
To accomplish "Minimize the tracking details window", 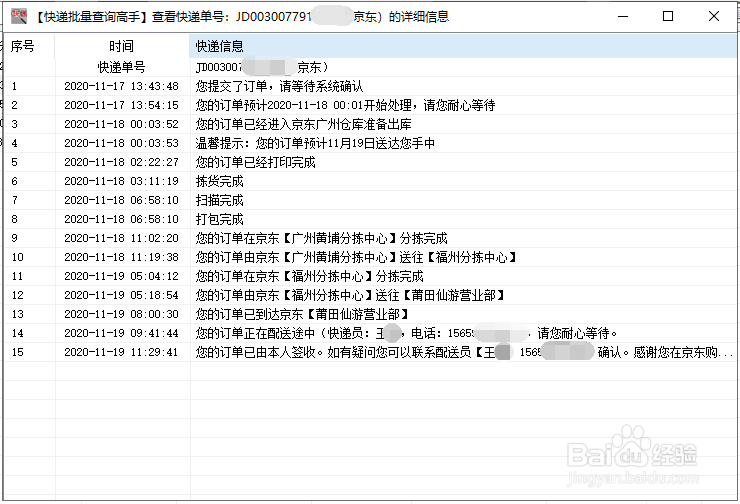I will pos(623,17).
